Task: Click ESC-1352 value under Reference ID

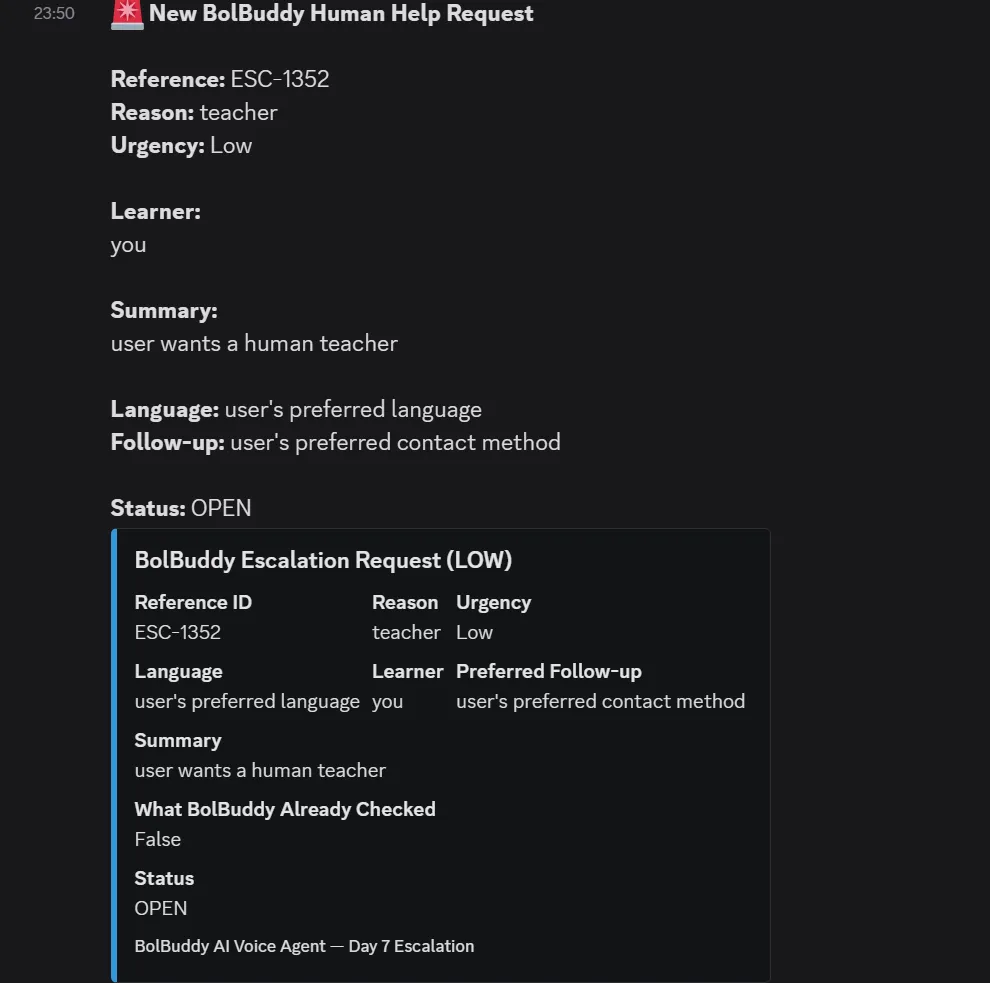Action: [177, 632]
